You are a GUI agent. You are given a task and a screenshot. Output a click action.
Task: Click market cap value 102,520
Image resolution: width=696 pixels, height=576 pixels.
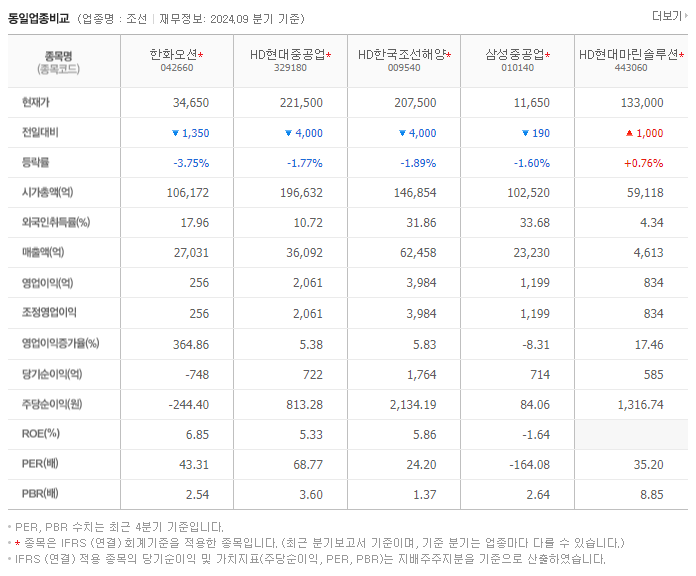tap(529, 193)
